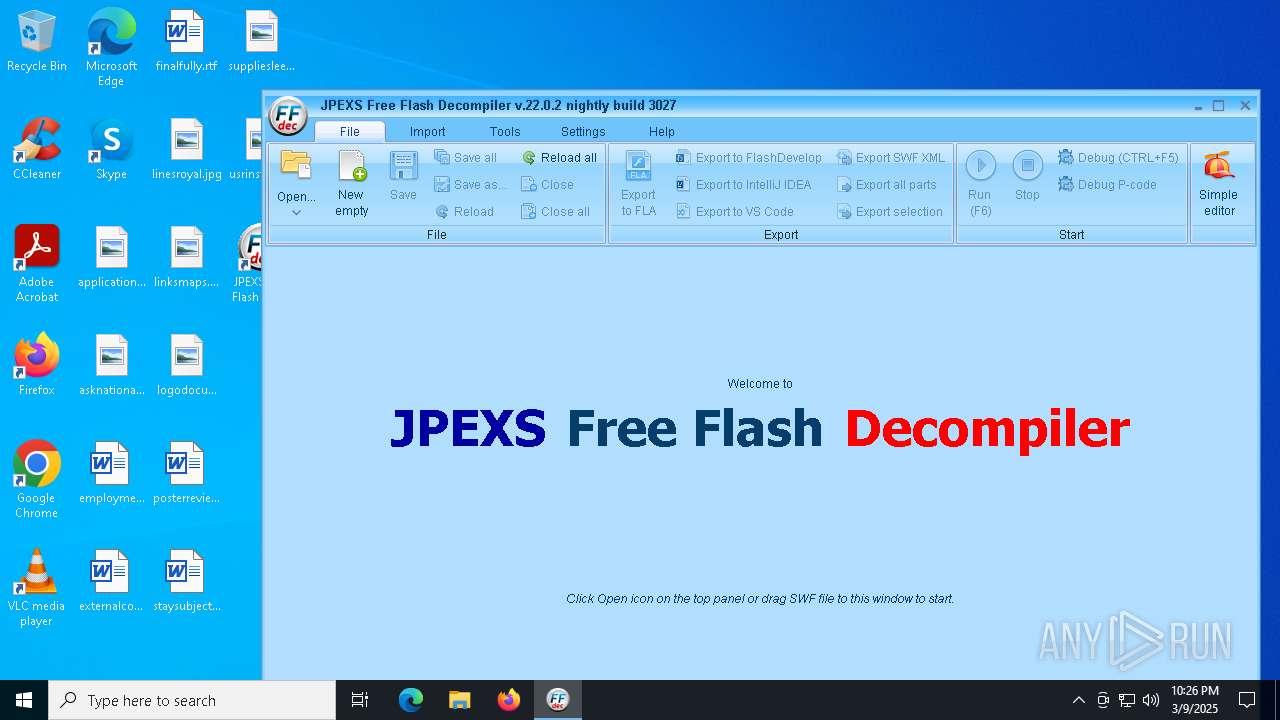Click Debug (CTRL+F5) option

(x=1118, y=158)
